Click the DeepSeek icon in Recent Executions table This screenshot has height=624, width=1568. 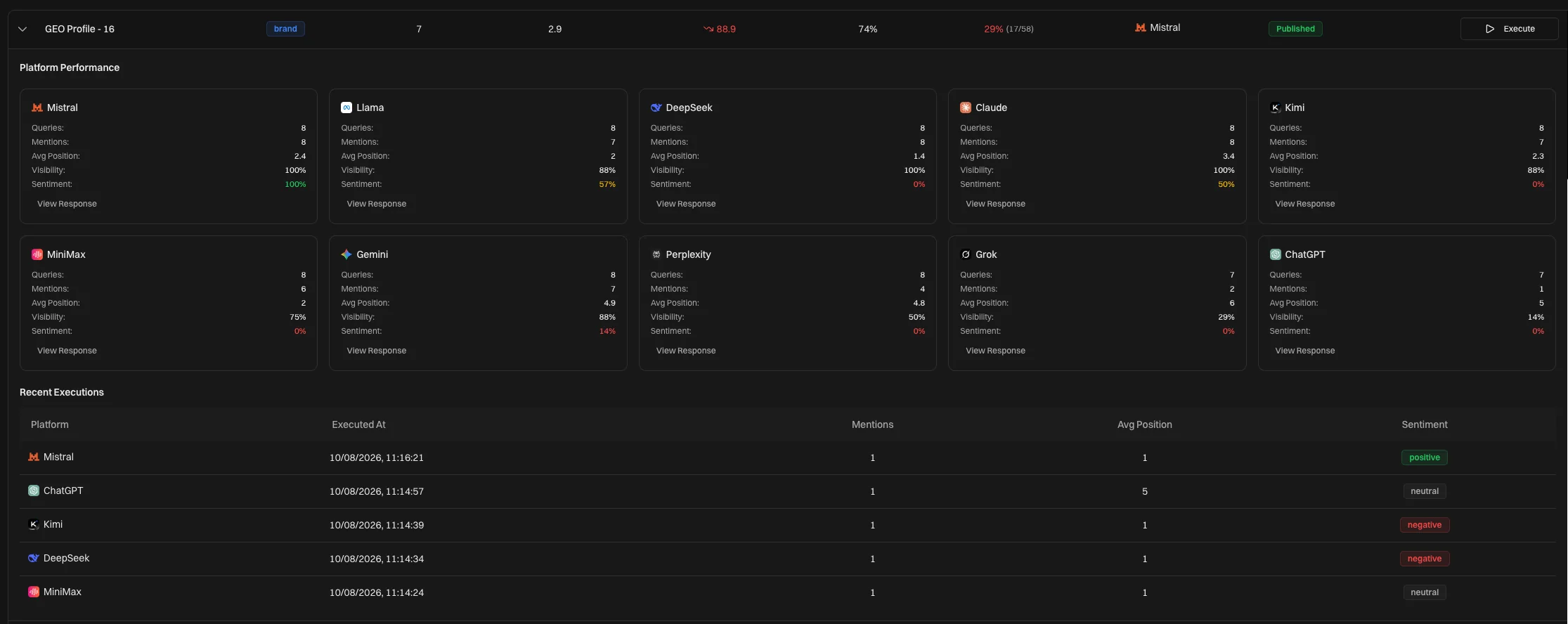point(34,558)
